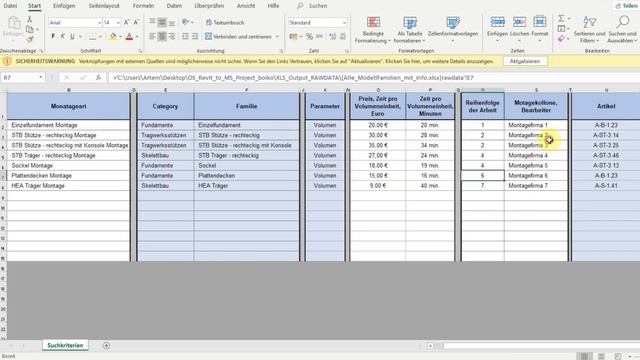
Task: Open Suchen und Auswählen menu
Action: click(x=622, y=29)
